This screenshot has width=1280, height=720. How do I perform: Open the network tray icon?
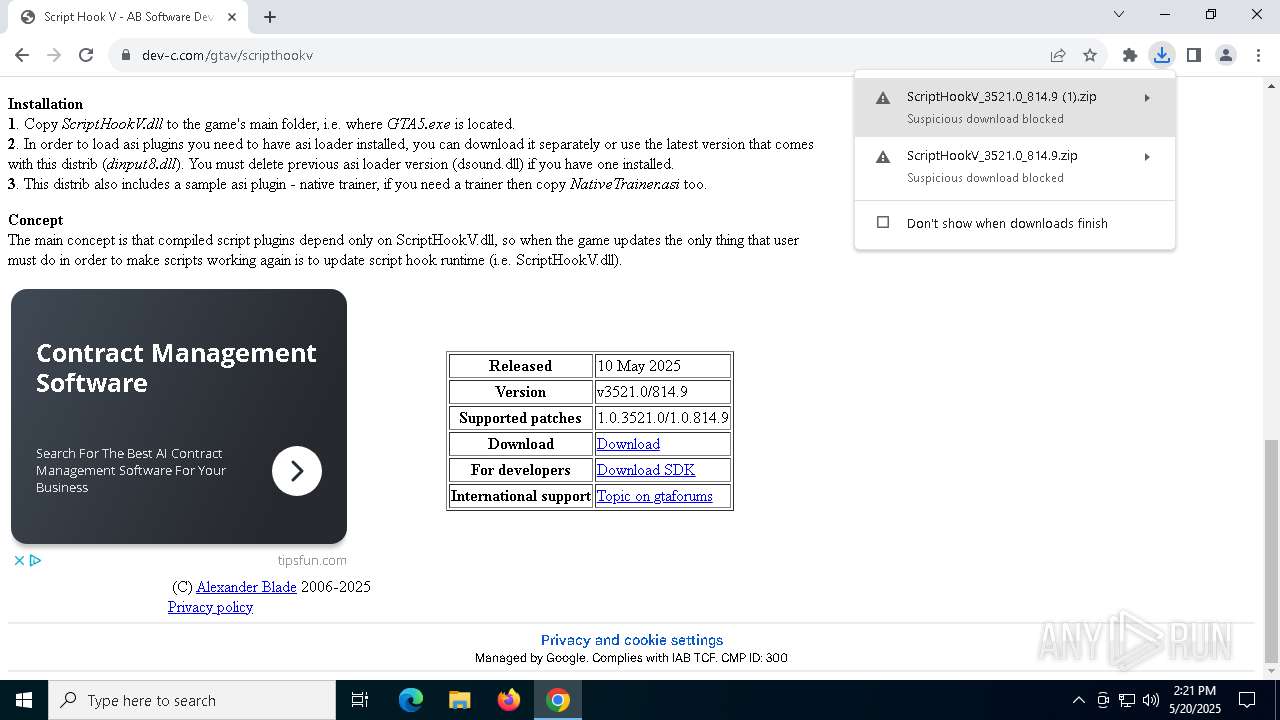(x=1127, y=700)
